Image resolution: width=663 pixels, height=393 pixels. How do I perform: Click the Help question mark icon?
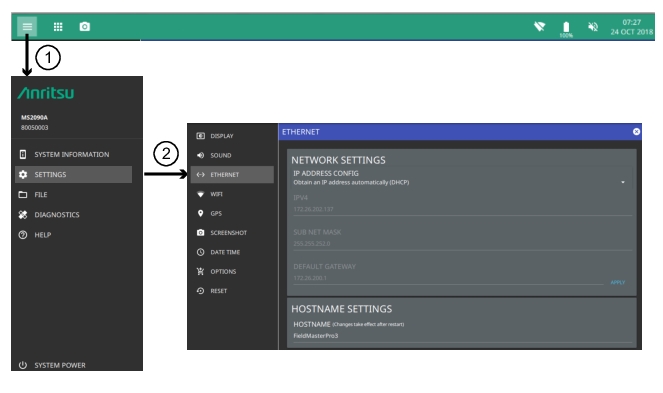point(23,235)
